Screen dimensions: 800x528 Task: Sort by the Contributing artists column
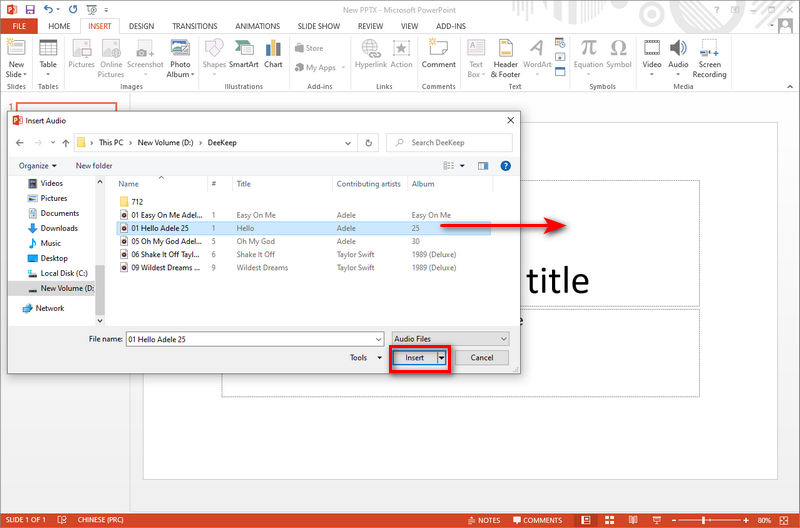click(368, 184)
